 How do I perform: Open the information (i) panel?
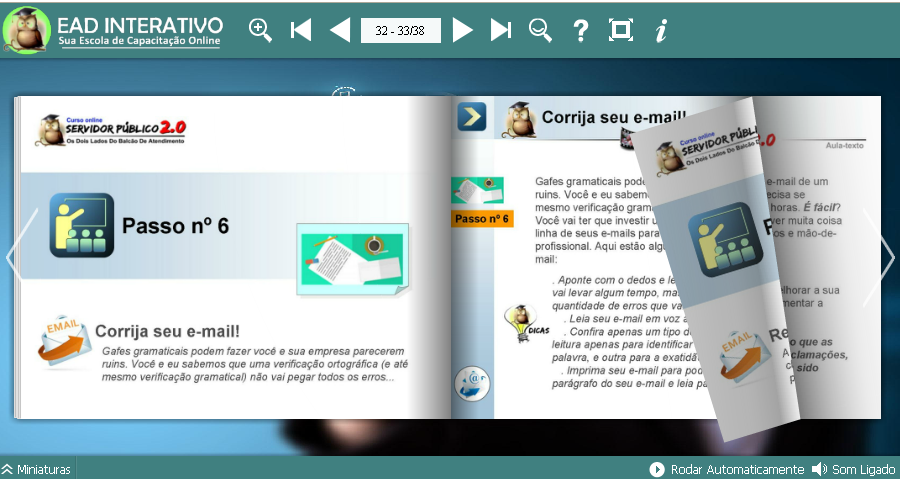tap(661, 30)
